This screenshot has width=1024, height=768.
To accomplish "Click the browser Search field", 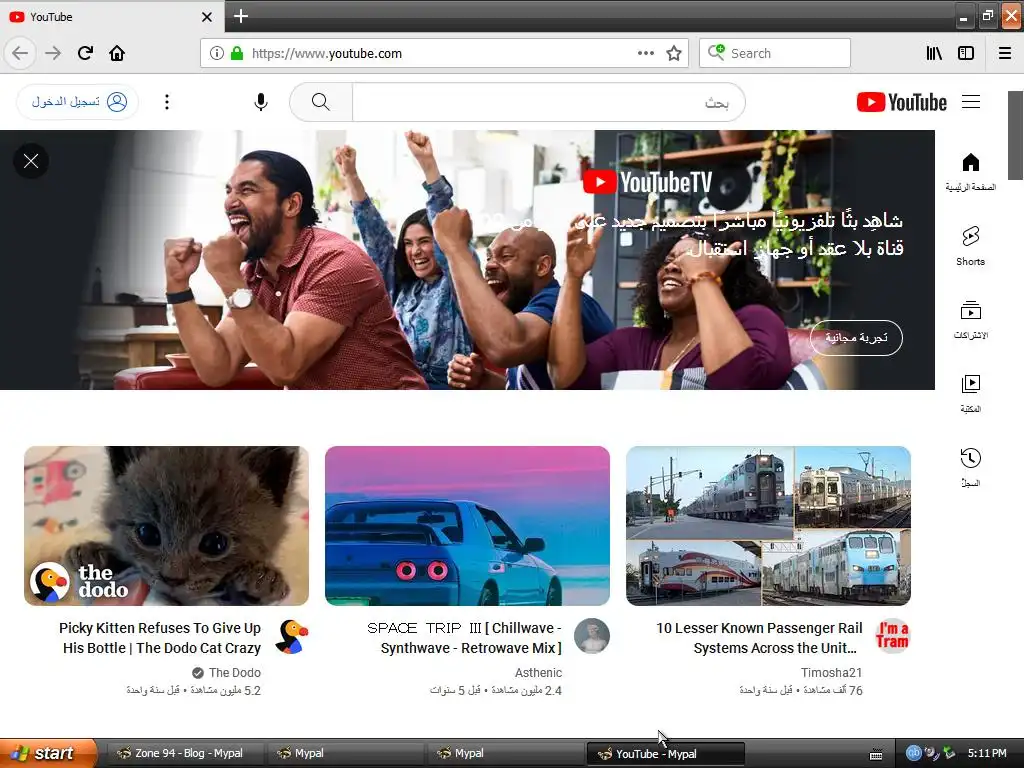I will [775, 54].
